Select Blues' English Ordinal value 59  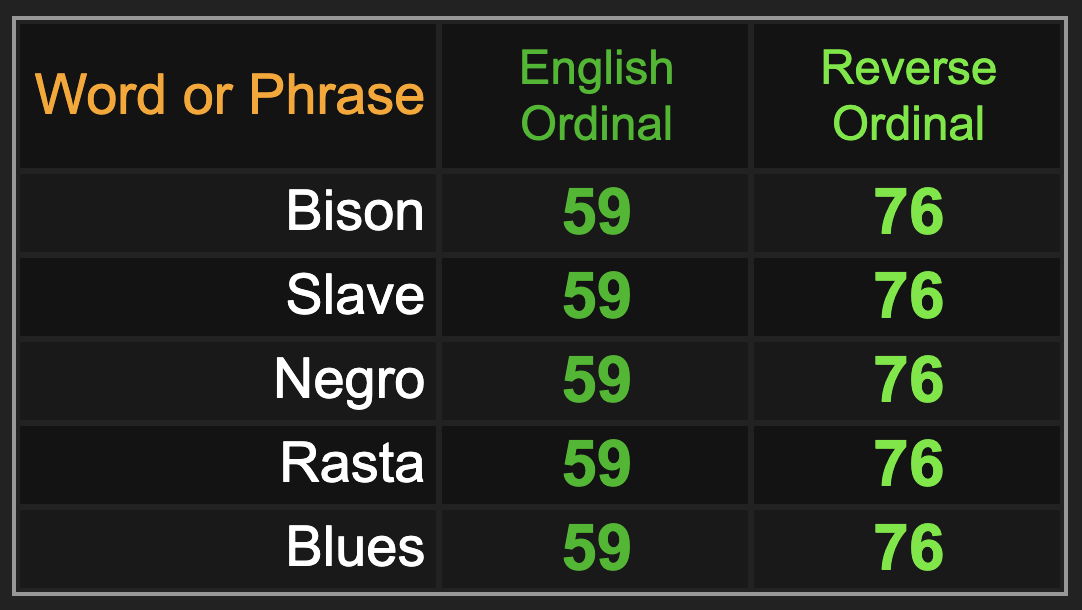pyautogui.click(x=597, y=547)
